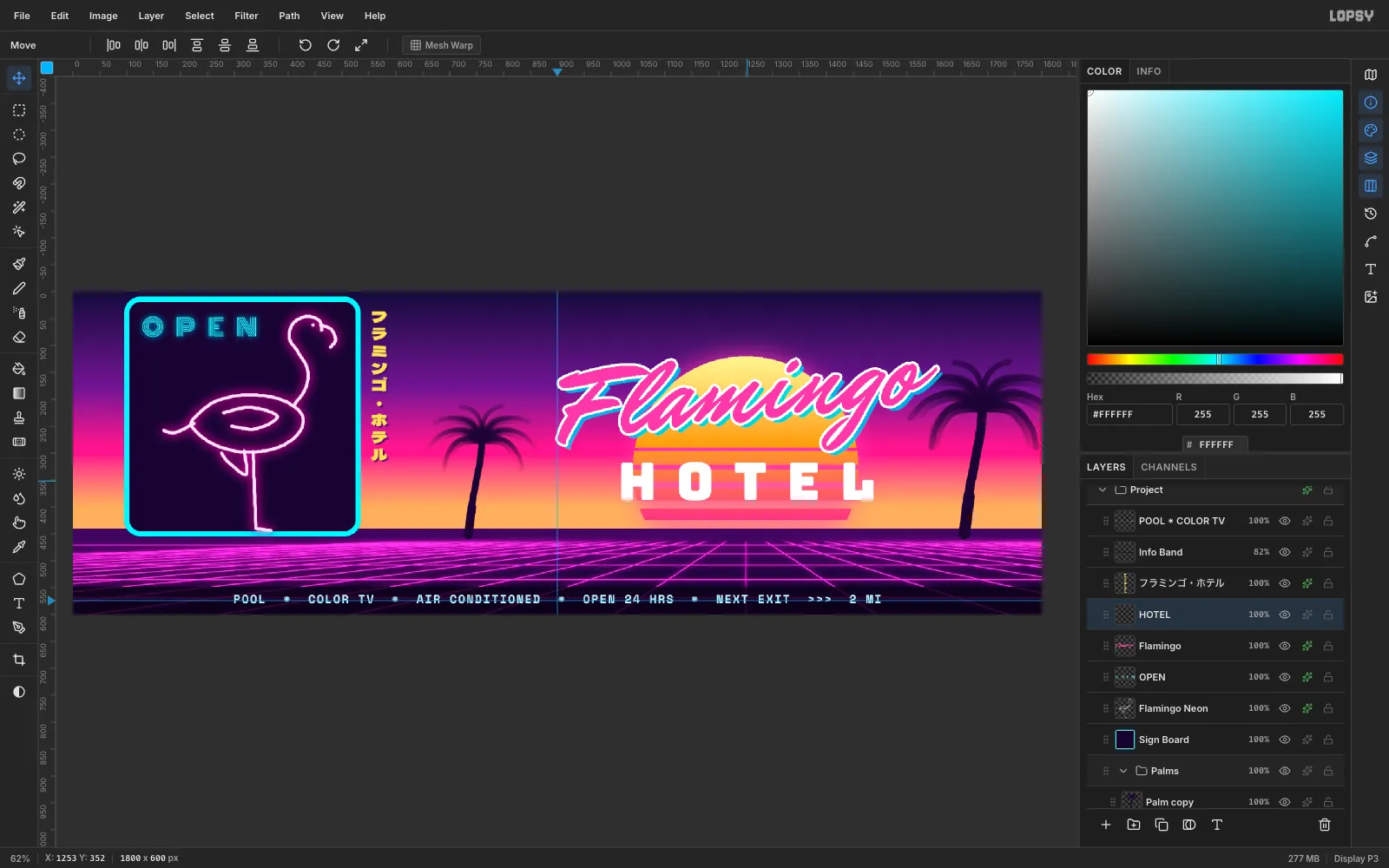Image resolution: width=1389 pixels, height=868 pixels.
Task: Select the Crop tool
Action: [19, 660]
